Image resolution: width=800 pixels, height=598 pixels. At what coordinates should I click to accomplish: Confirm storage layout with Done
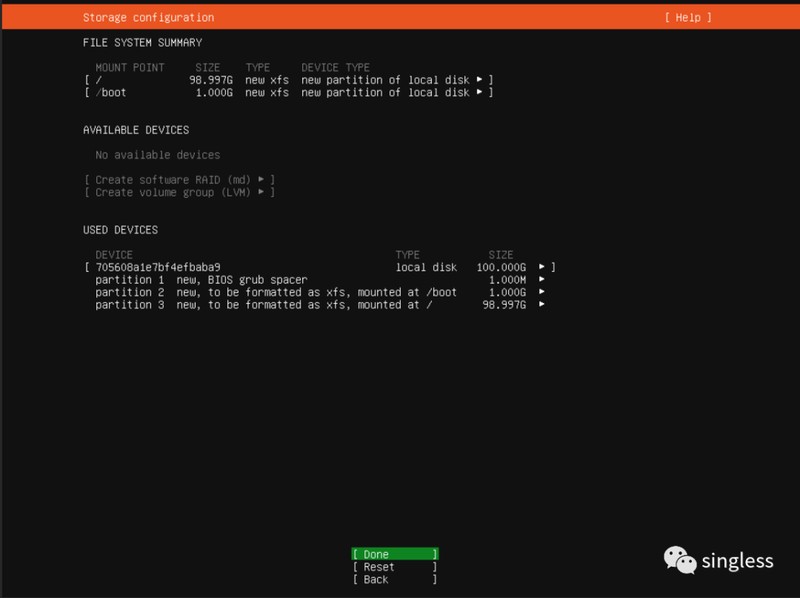click(x=395, y=554)
